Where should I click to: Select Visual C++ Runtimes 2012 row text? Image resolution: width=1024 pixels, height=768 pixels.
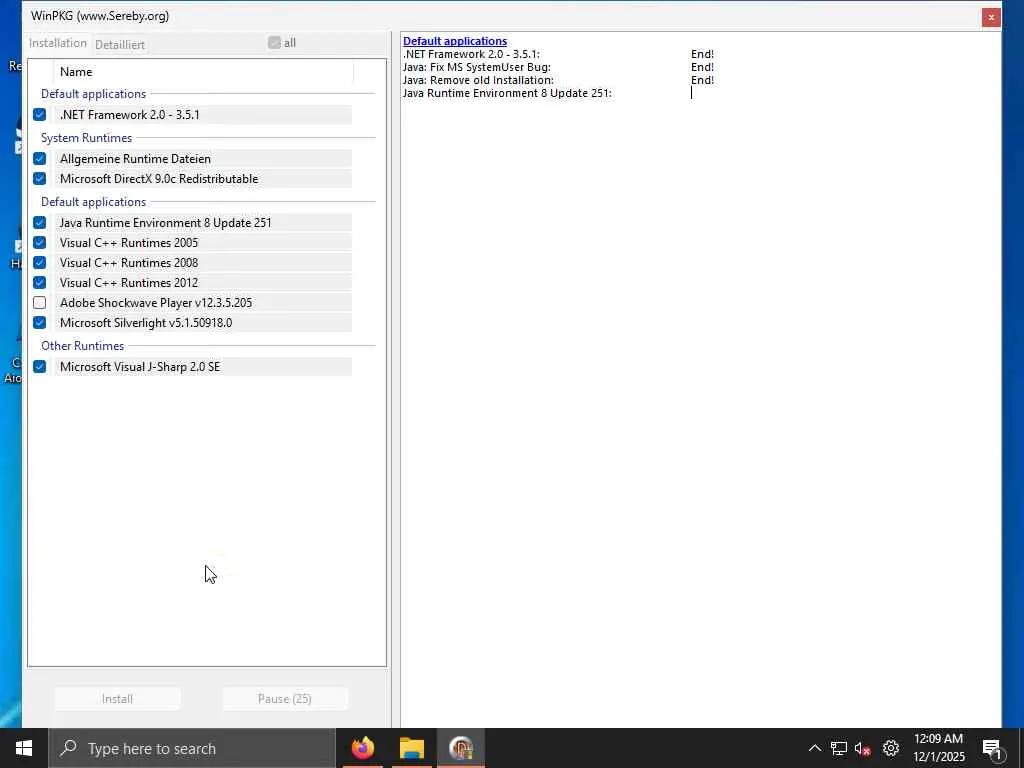pyautogui.click(x=129, y=283)
